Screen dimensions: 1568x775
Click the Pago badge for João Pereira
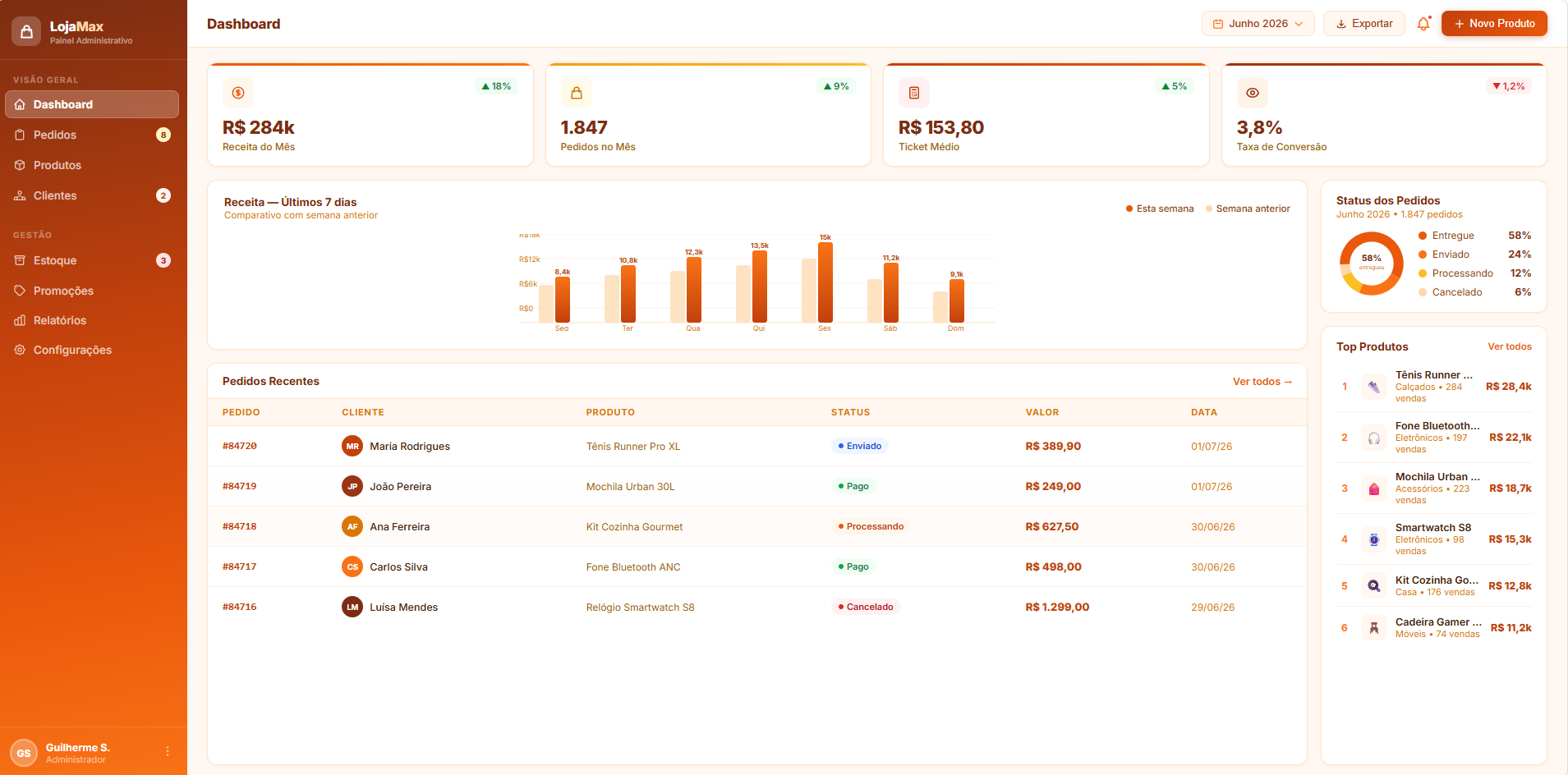coord(853,487)
